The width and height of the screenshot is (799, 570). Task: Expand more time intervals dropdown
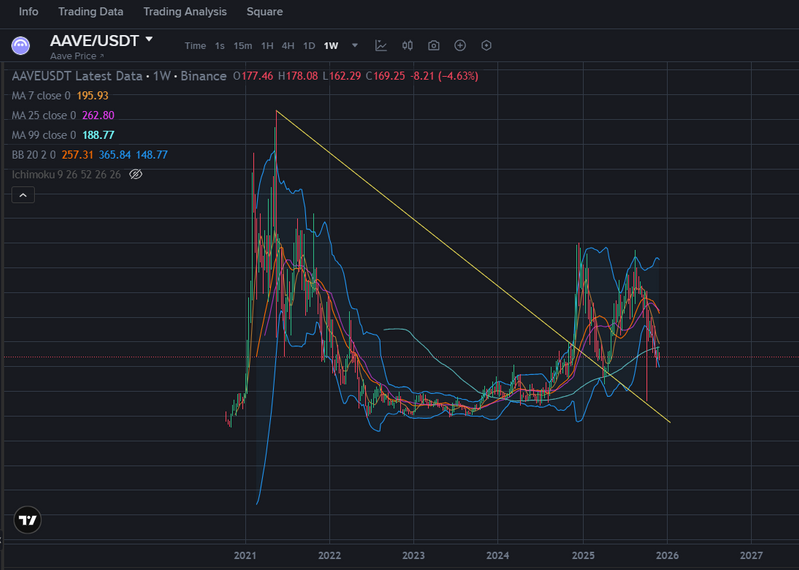pyautogui.click(x=354, y=45)
